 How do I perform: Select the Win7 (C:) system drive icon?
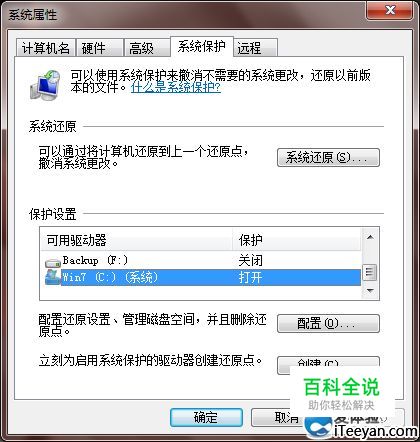point(53,277)
